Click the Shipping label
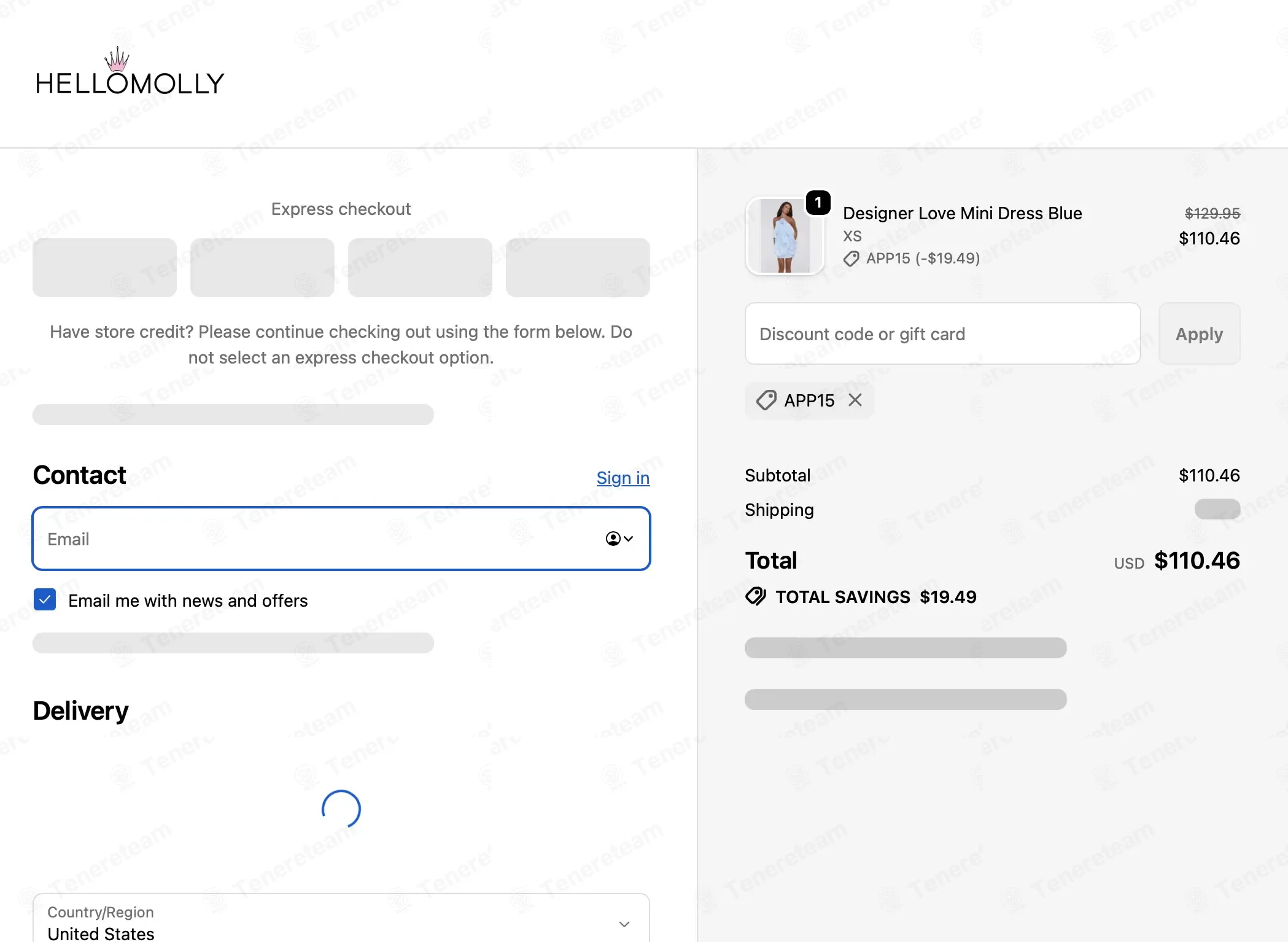The image size is (1288, 942). [x=779, y=510]
